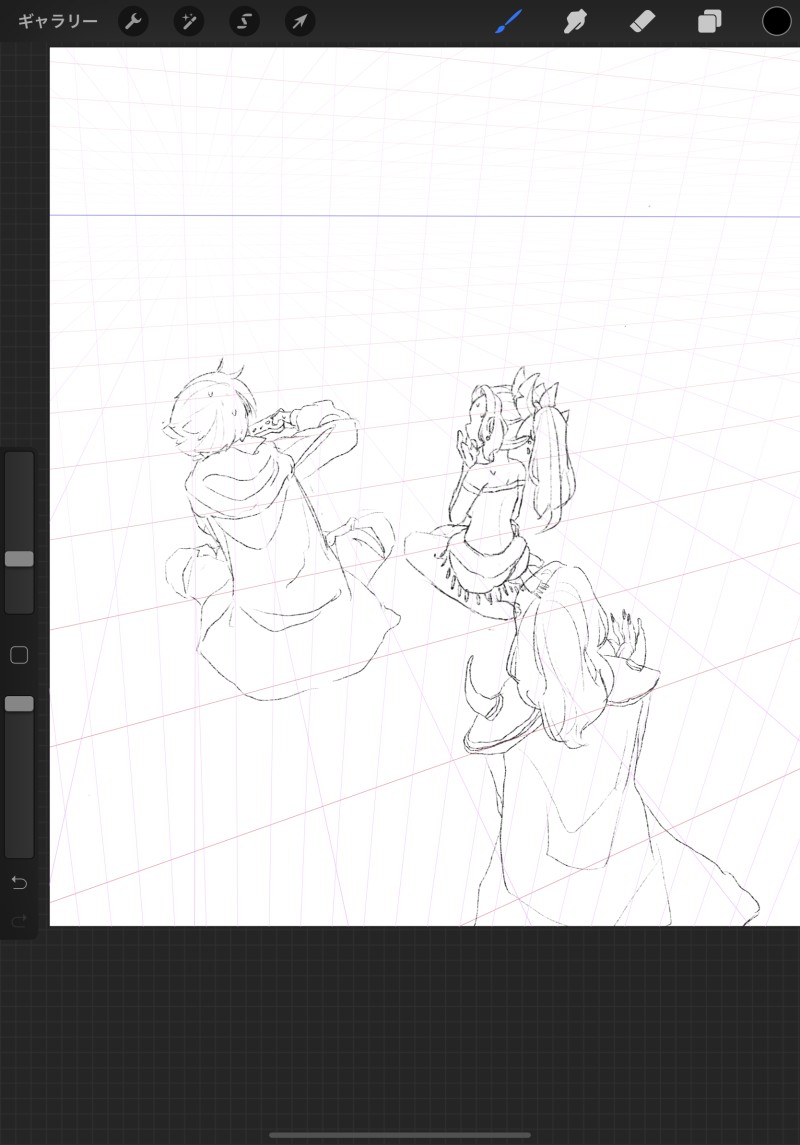The width and height of the screenshot is (800, 1145).
Task: Return to the ギャラリー gallery
Action: coord(58,22)
